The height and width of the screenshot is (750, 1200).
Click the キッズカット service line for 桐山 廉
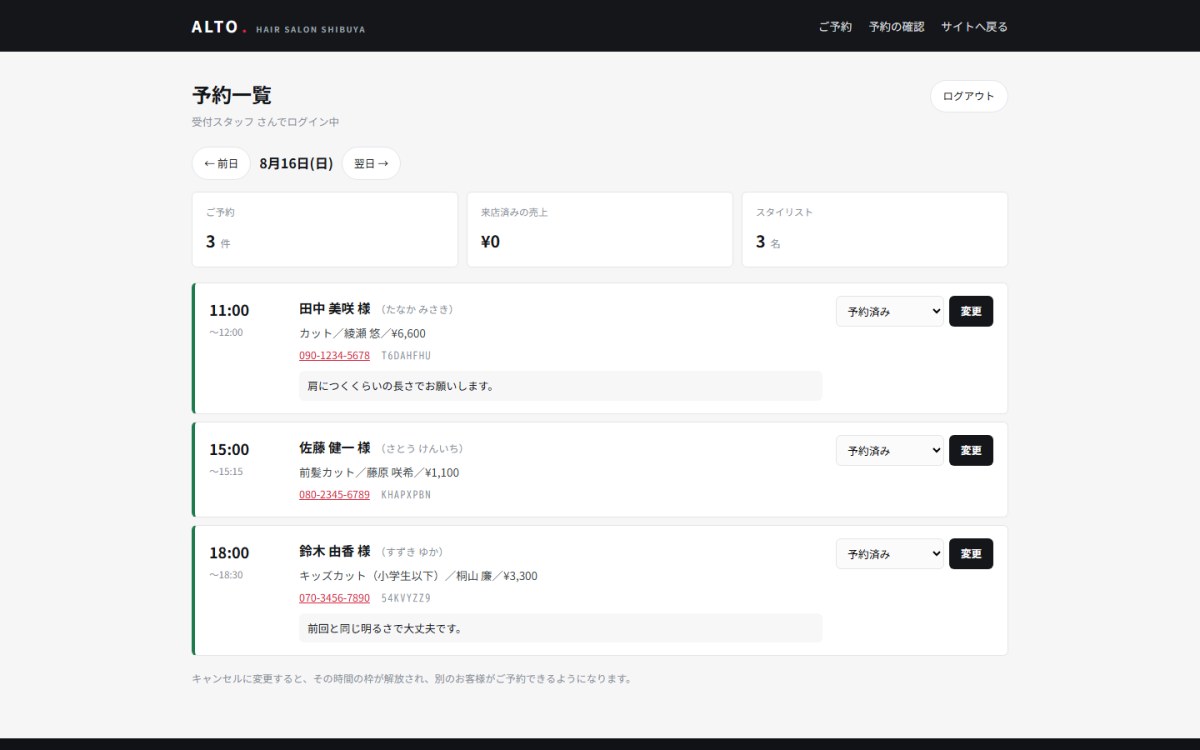(x=418, y=576)
